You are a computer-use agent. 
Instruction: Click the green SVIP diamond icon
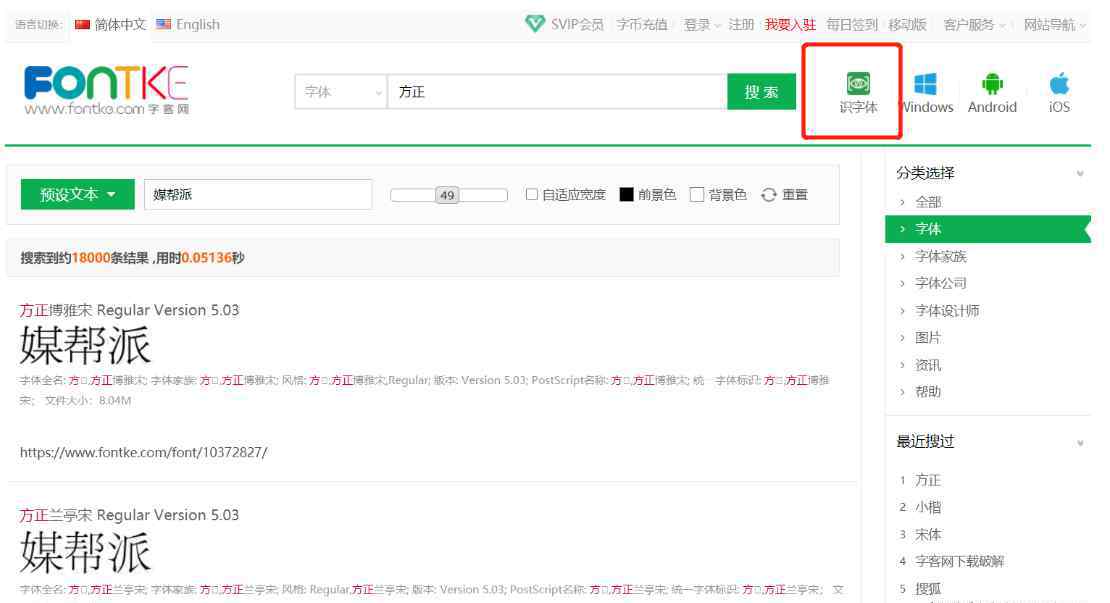coord(534,24)
